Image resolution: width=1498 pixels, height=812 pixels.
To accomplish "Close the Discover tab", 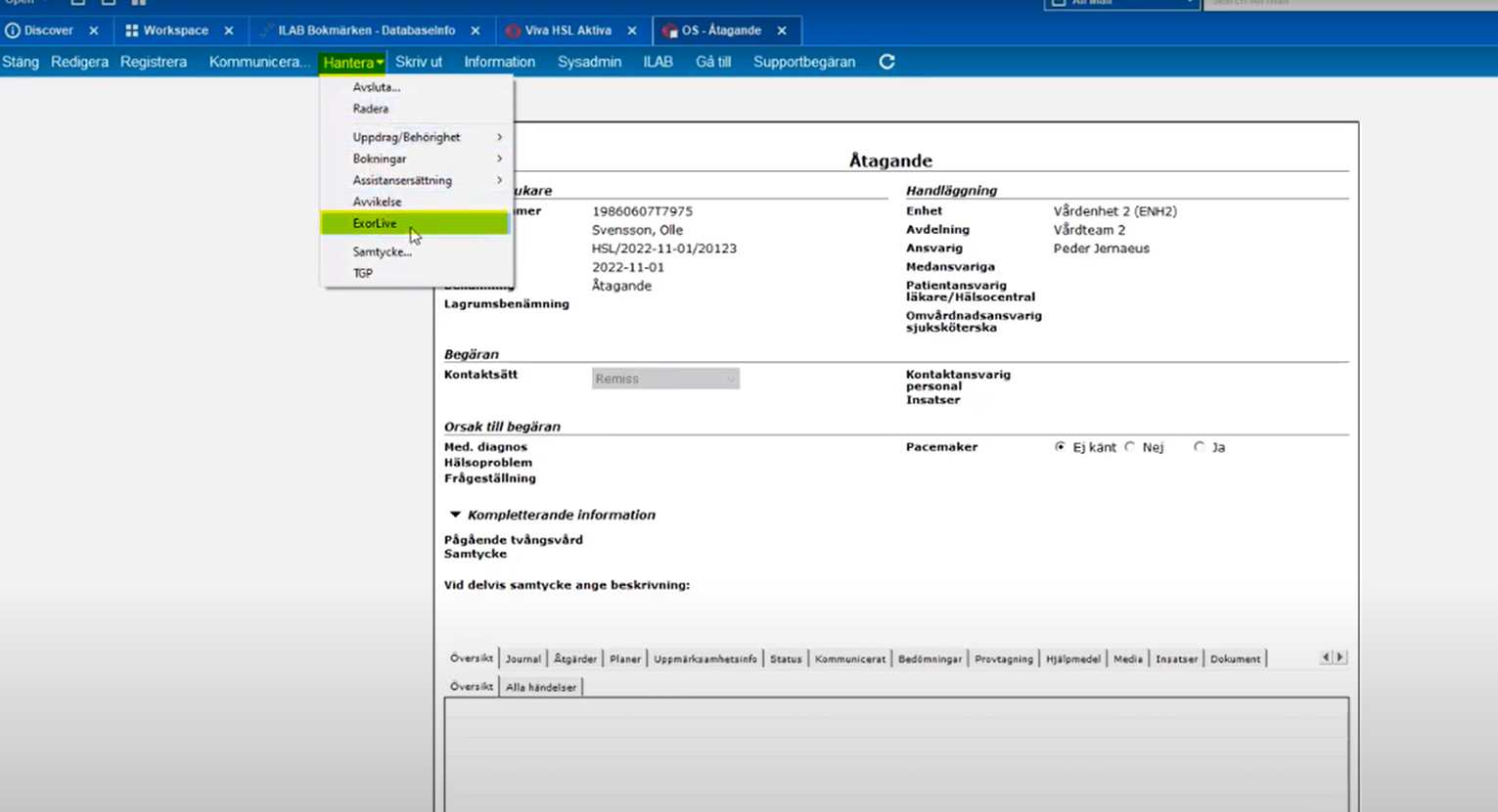I will (x=94, y=30).
